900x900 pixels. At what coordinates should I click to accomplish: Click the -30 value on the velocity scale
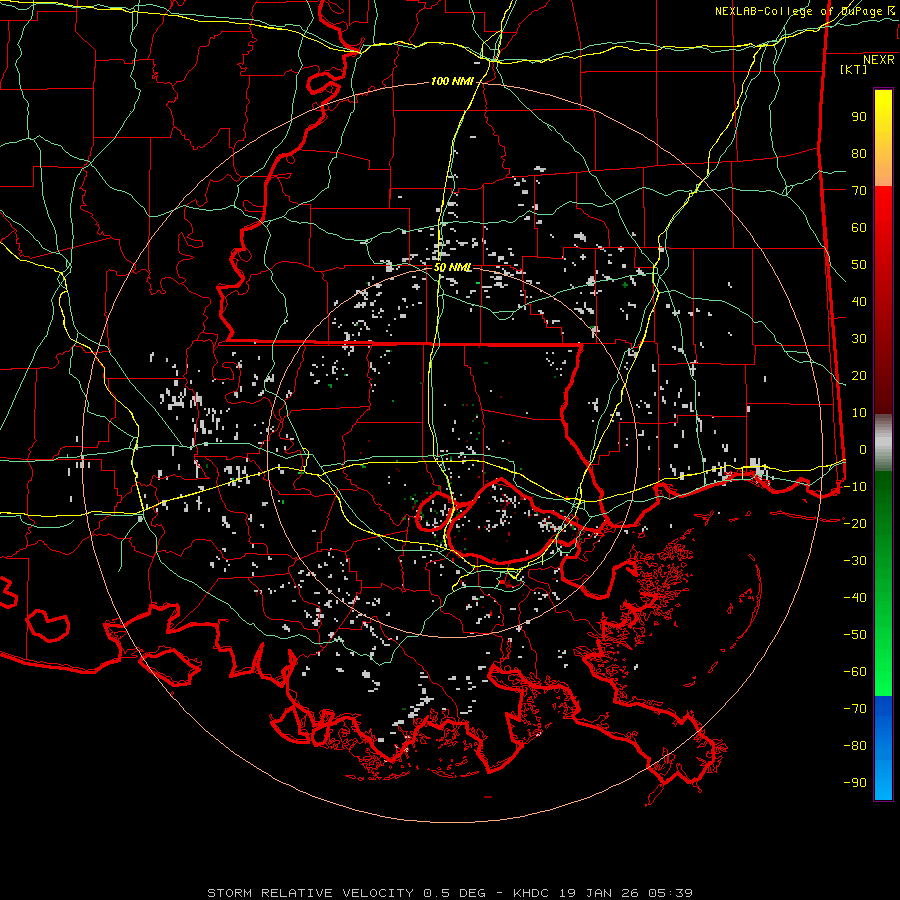coord(855,561)
